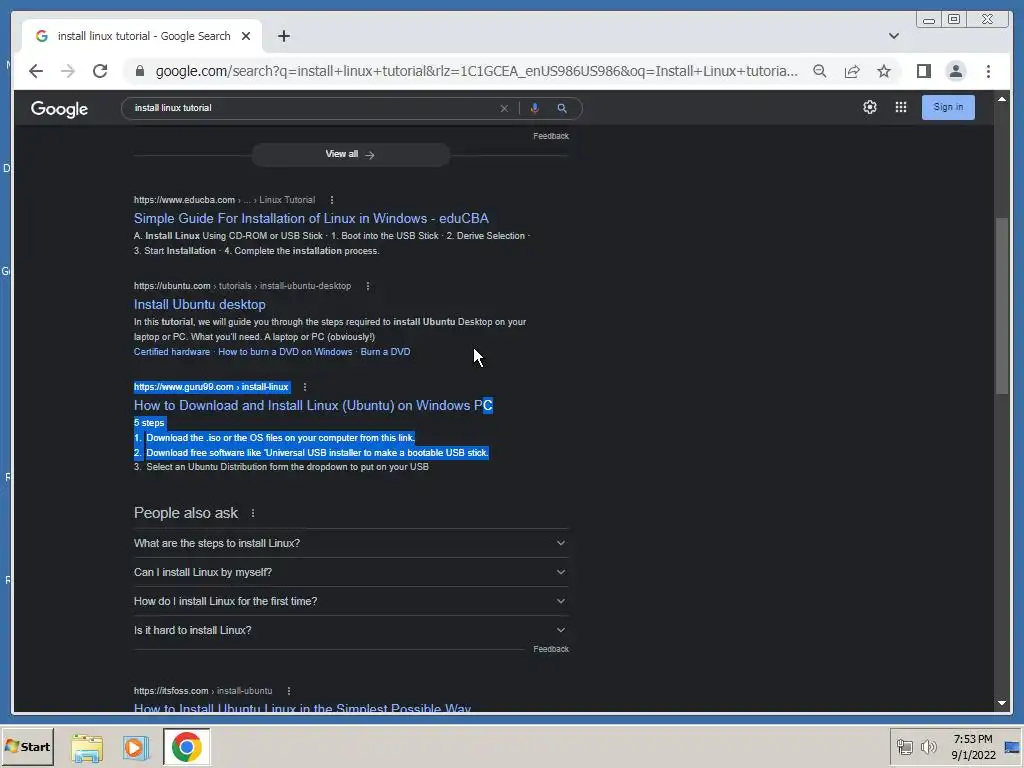Click the show desktop button
1024x768 pixels.
click(x=1013, y=747)
